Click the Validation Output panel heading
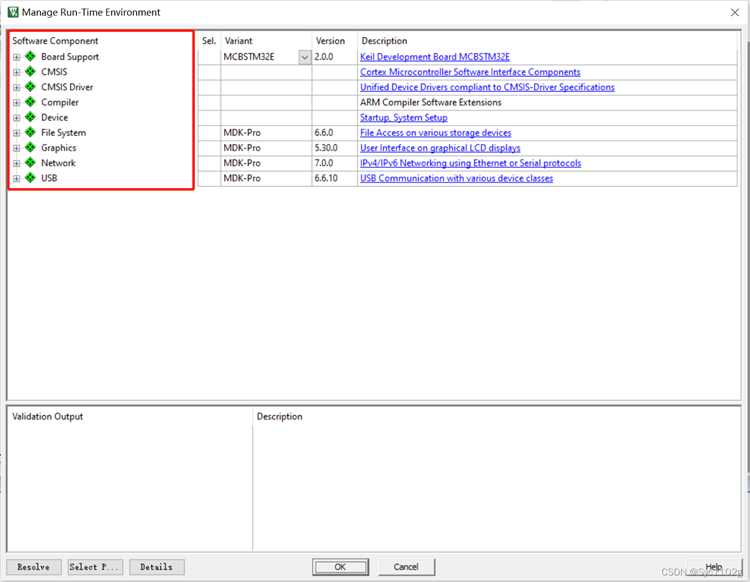The width and height of the screenshot is (750, 582). point(47,417)
